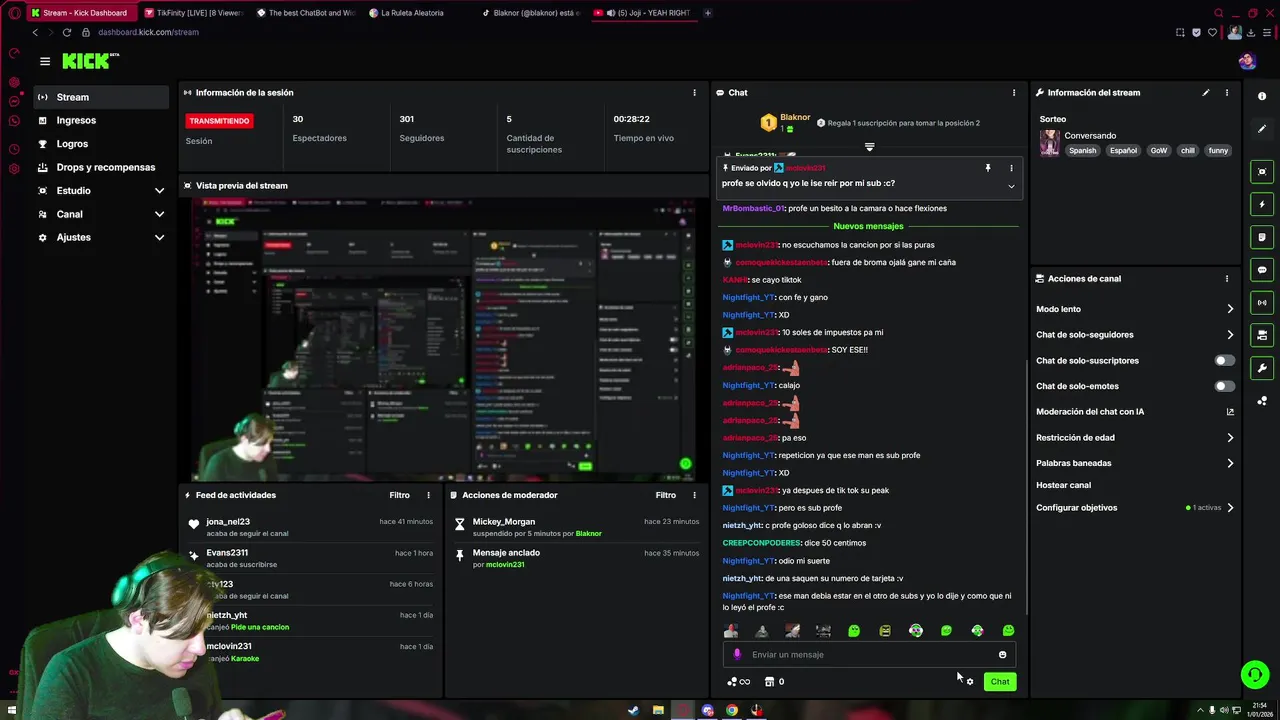Open Steam from the taskbar
The image size is (1280, 720).
(x=633, y=711)
